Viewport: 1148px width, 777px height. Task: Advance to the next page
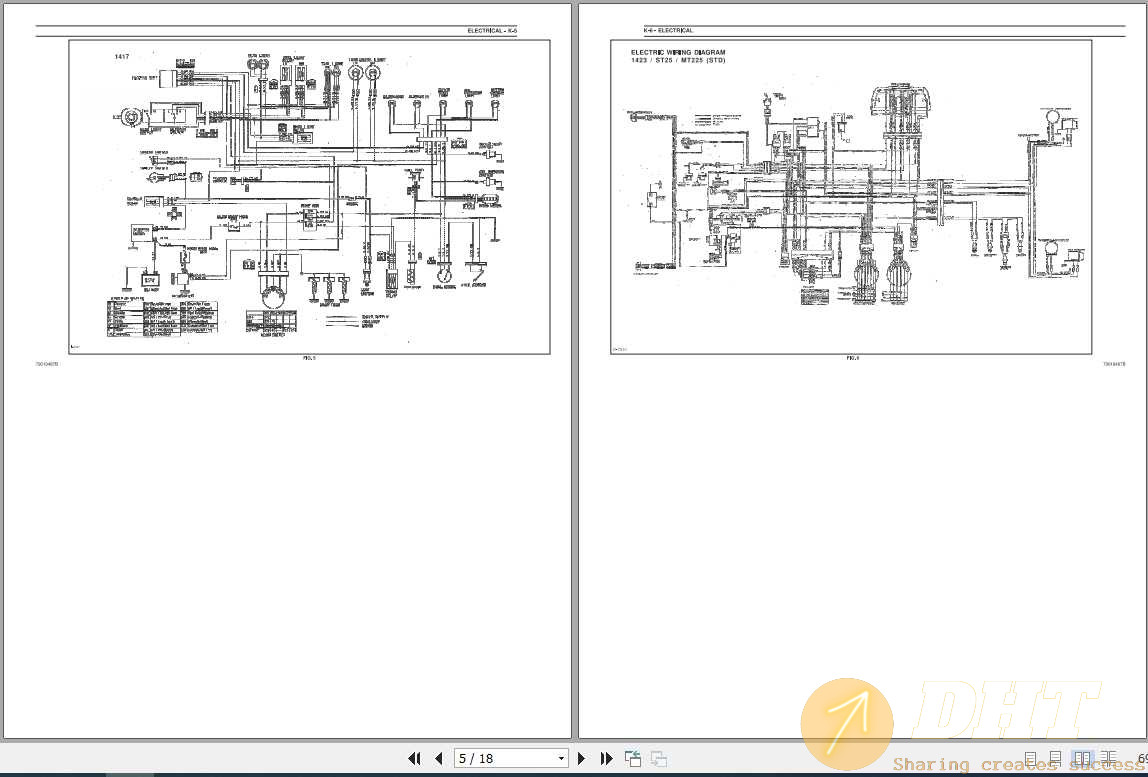(x=582, y=758)
